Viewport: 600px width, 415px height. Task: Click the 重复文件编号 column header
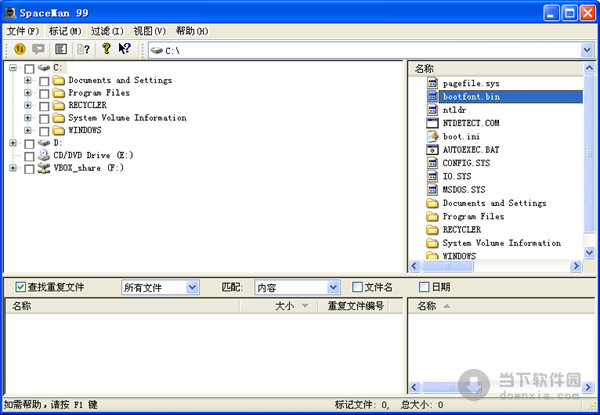355,306
